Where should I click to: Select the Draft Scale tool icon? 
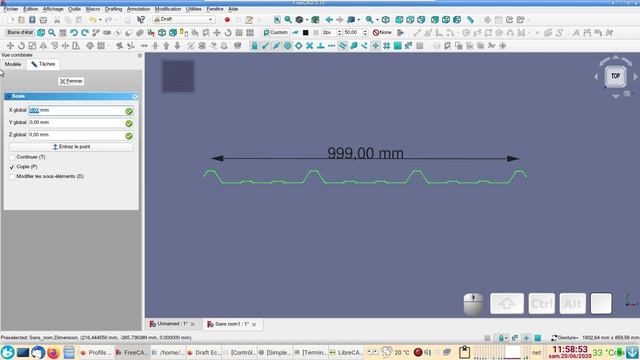[x=32, y=46]
